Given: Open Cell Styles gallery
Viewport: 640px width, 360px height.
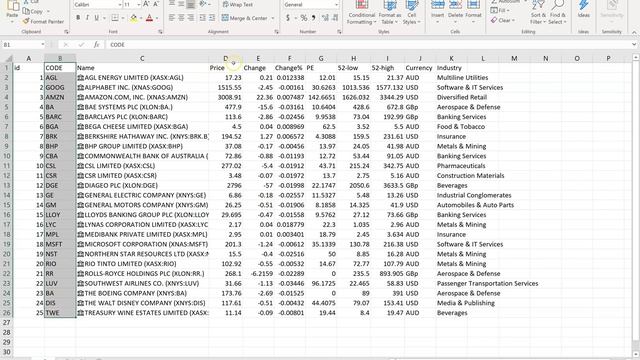Looking at the screenshot, I should 411,12.
